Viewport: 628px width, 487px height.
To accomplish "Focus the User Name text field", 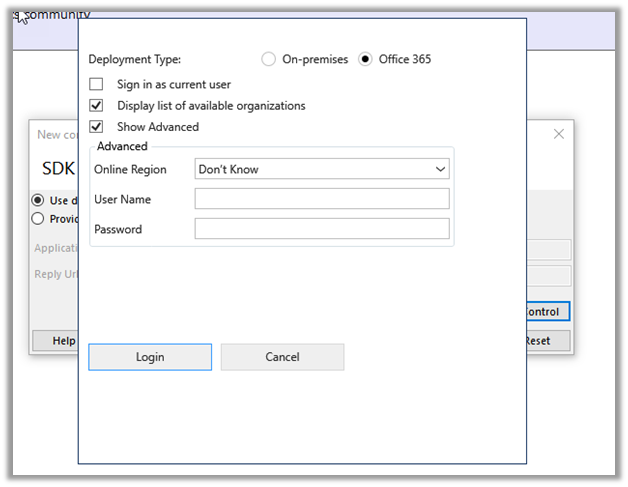I will pyautogui.click(x=321, y=199).
